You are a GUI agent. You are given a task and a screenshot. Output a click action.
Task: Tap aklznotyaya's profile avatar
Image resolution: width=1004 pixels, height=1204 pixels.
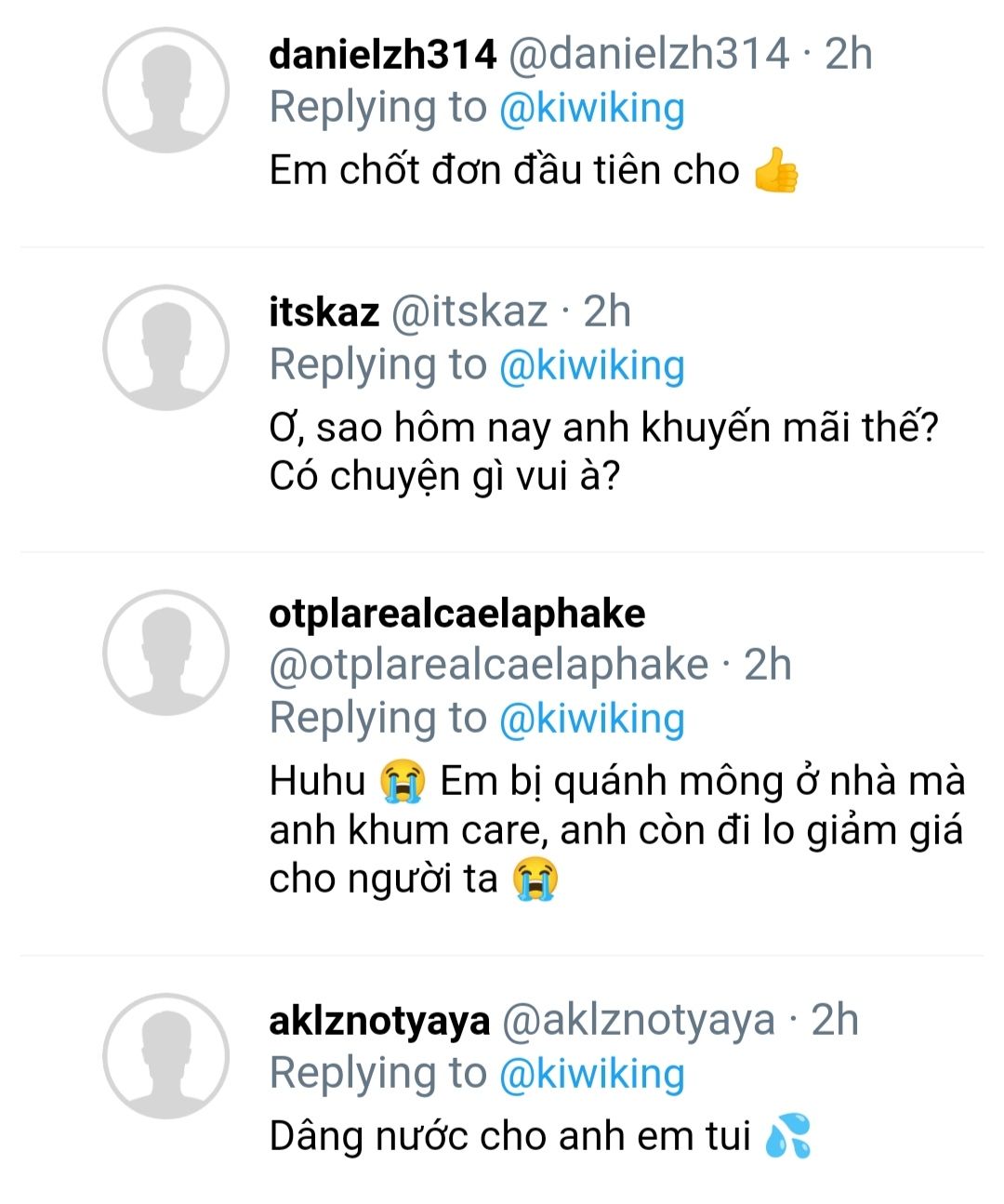165,1055
